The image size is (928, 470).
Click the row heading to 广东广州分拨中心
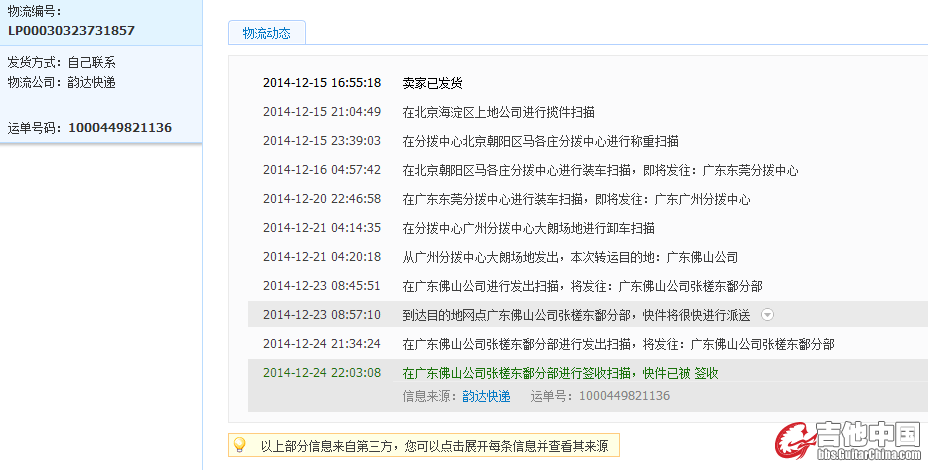576,199
